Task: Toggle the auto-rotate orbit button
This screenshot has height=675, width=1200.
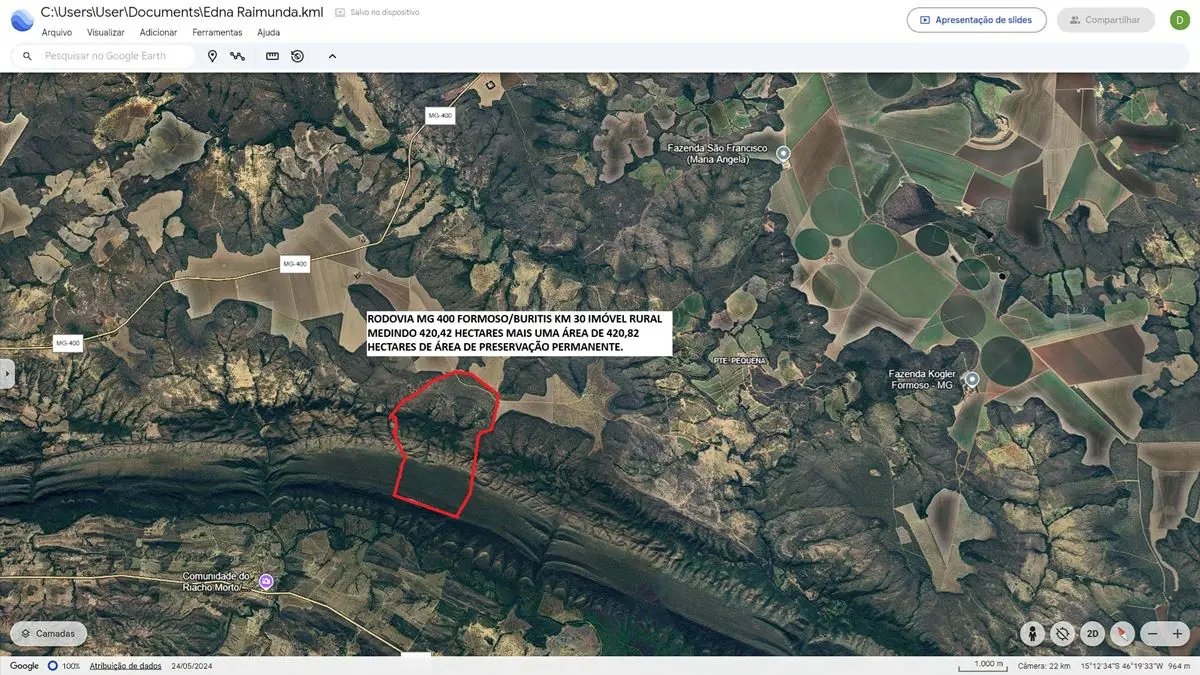Action: [x=1063, y=633]
